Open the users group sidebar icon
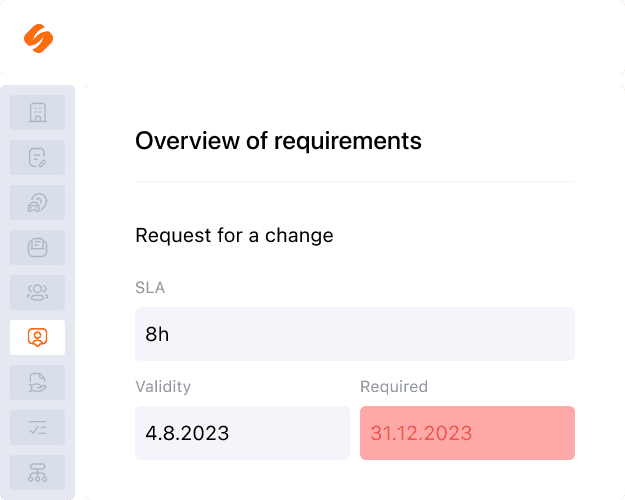The width and height of the screenshot is (625, 500). click(37, 293)
